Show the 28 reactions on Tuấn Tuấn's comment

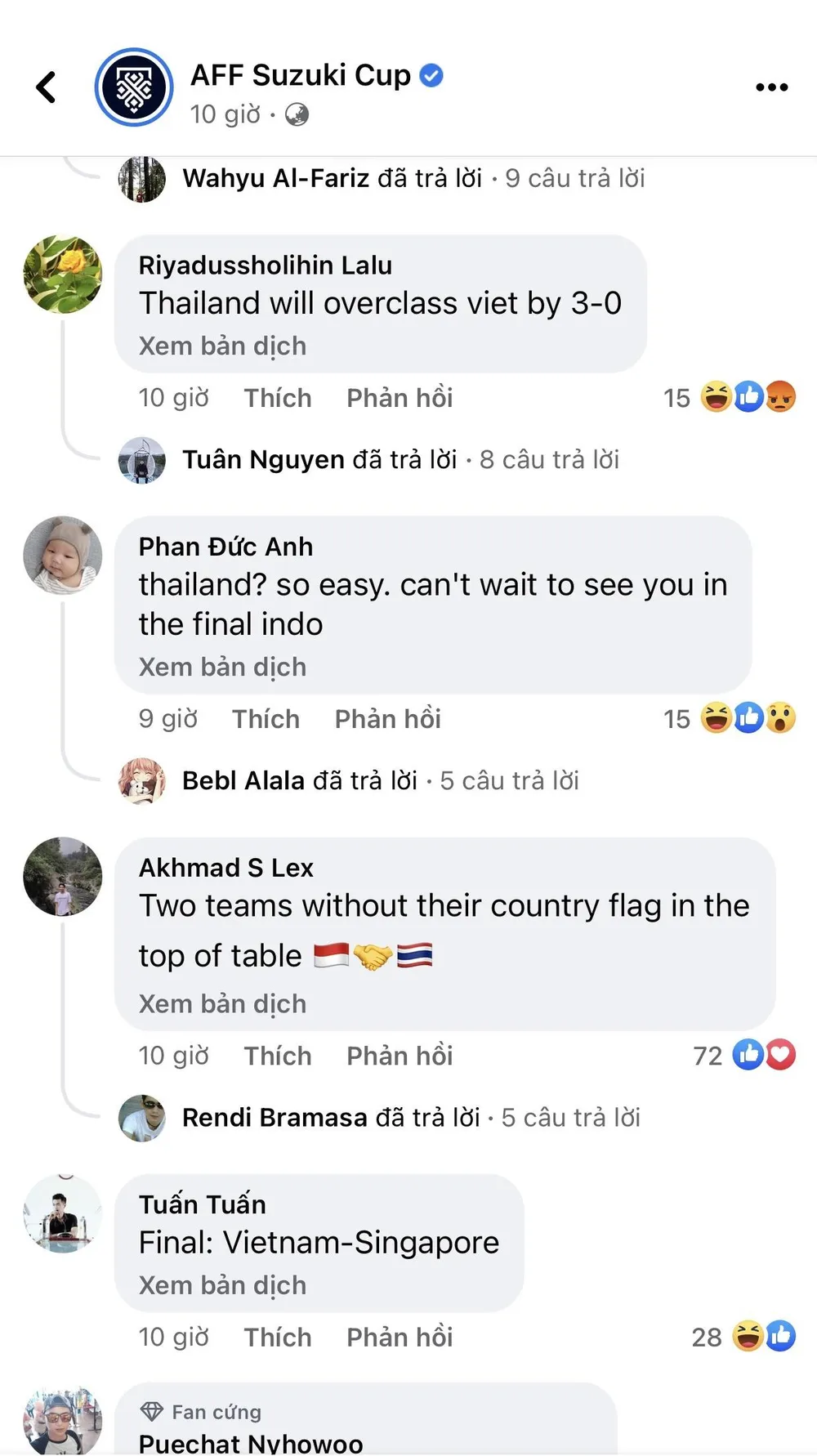743,1337
